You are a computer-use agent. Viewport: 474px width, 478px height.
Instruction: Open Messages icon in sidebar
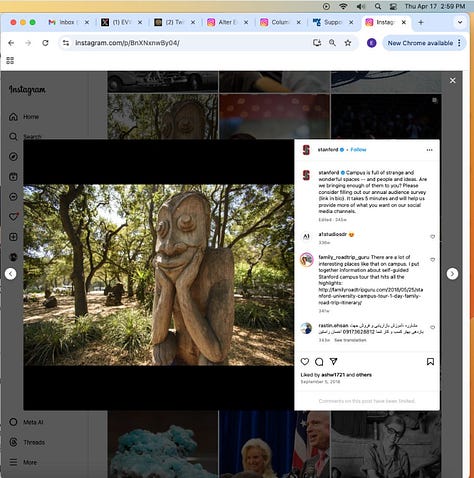tap(13, 197)
